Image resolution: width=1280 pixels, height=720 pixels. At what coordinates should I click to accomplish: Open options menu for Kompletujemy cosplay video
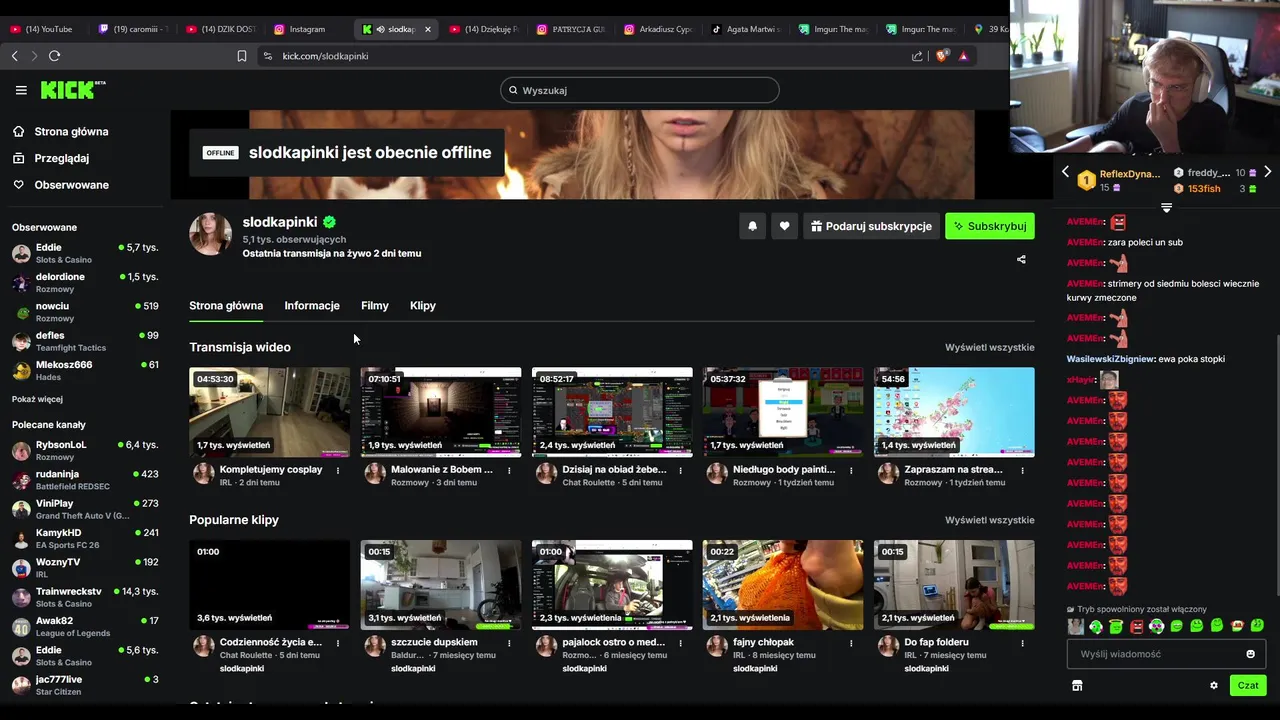point(338,470)
